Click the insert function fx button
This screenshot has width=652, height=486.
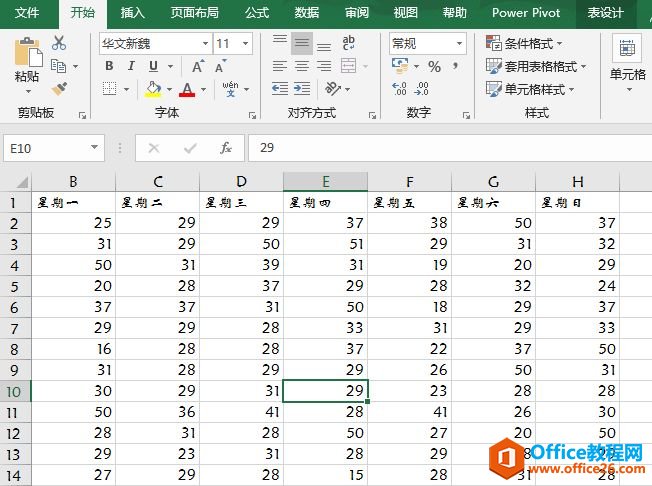coord(225,148)
